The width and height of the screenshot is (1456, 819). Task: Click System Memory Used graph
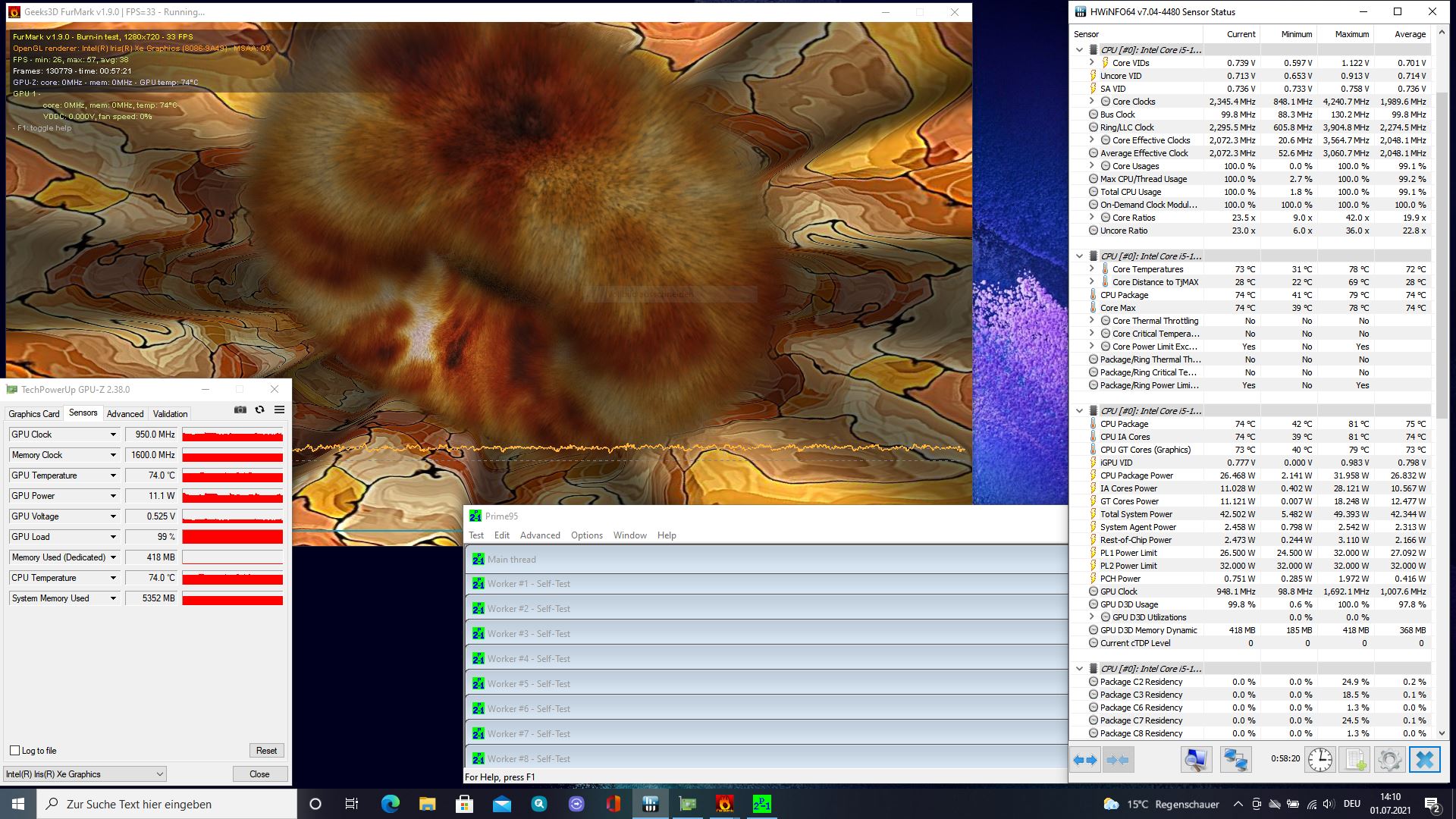click(x=233, y=598)
